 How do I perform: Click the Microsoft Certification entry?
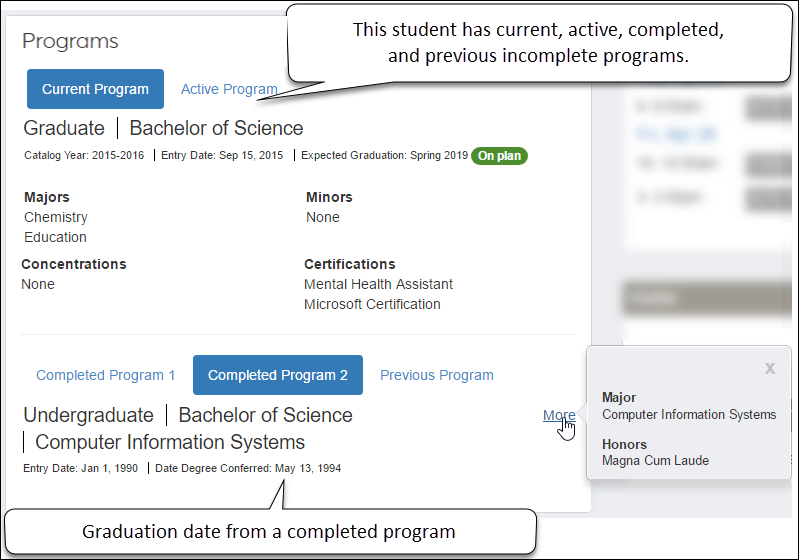coord(372,305)
